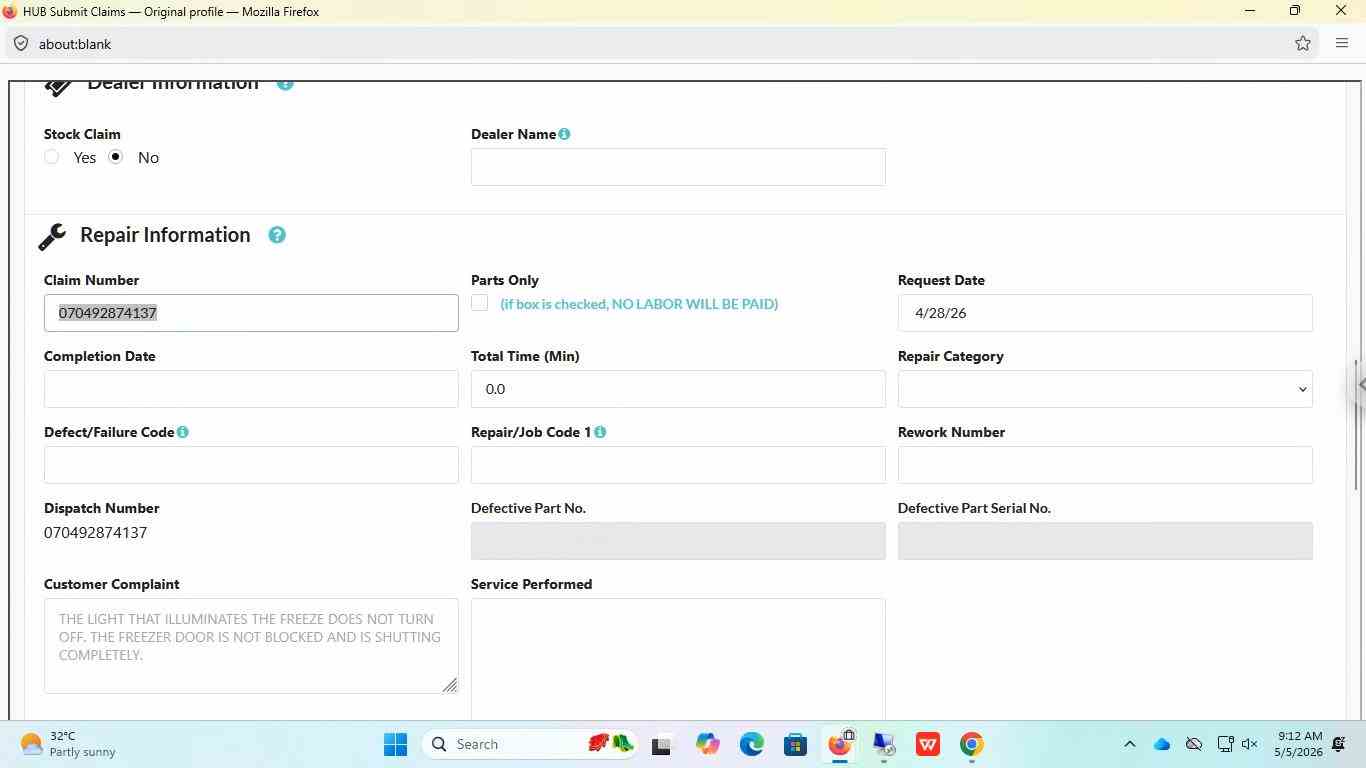Click the Dealer Information help icon
Viewport: 1366px width, 768px height.
[285, 84]
